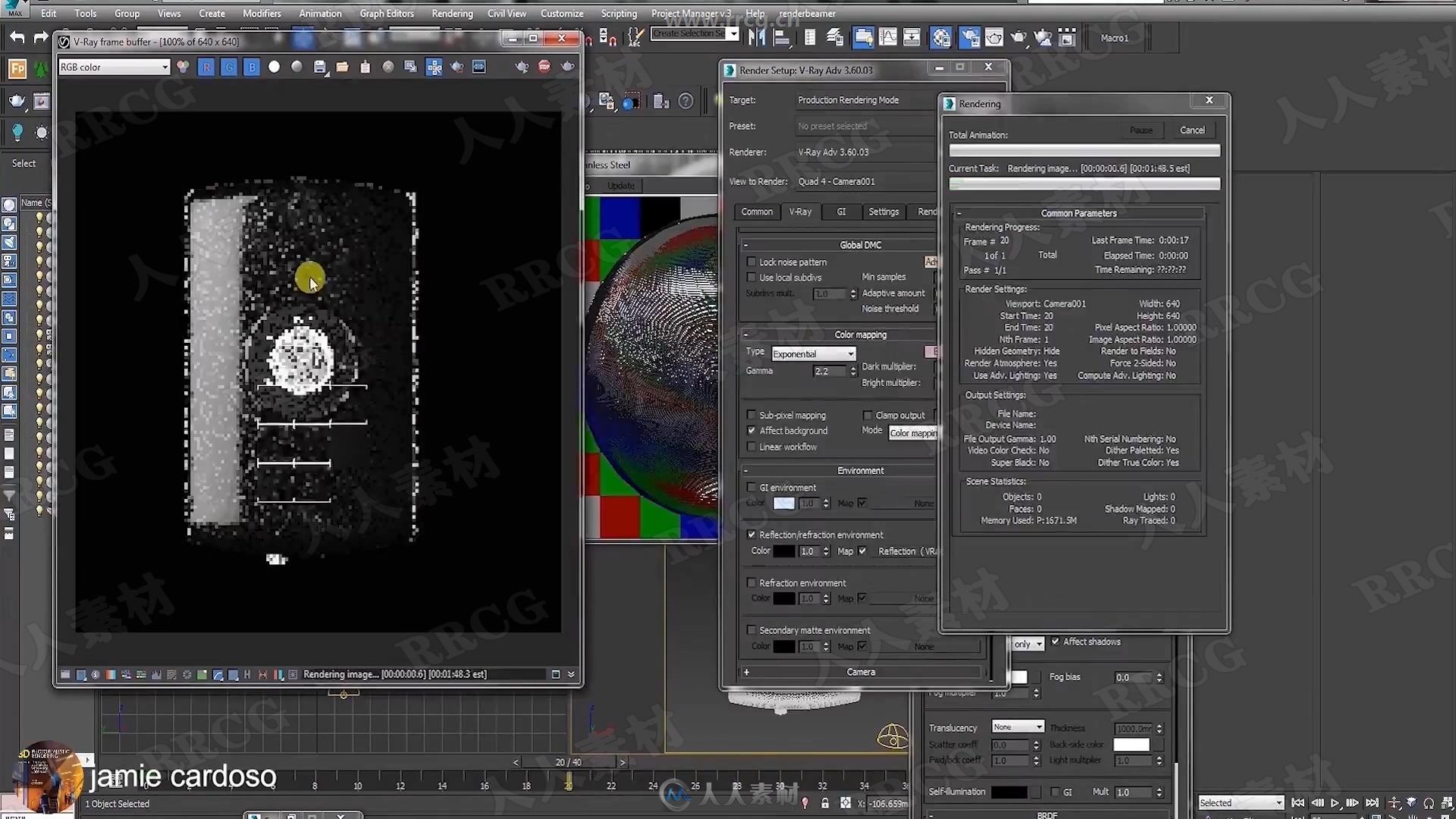Toggle Lock selection padlock in status bar
The image size is (1456, 819).
[825, 803]
